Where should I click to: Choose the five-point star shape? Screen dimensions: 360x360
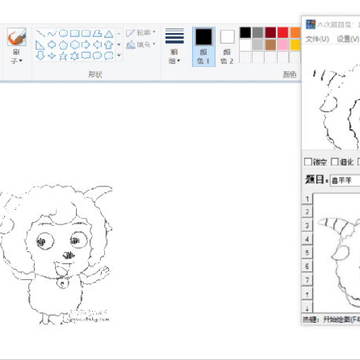63,56
